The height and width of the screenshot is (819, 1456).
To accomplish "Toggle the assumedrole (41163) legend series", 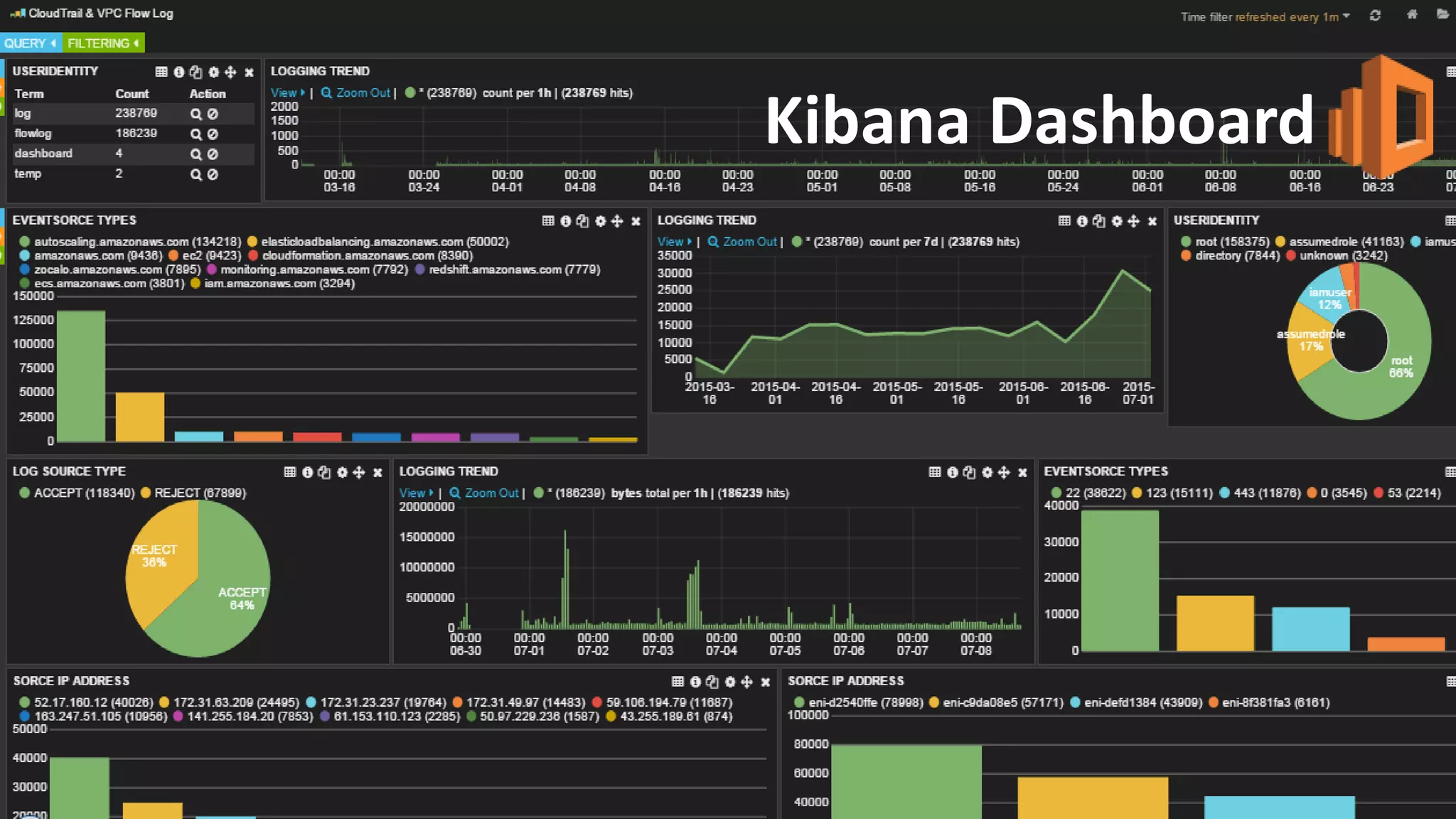I will coord(1339,242).
